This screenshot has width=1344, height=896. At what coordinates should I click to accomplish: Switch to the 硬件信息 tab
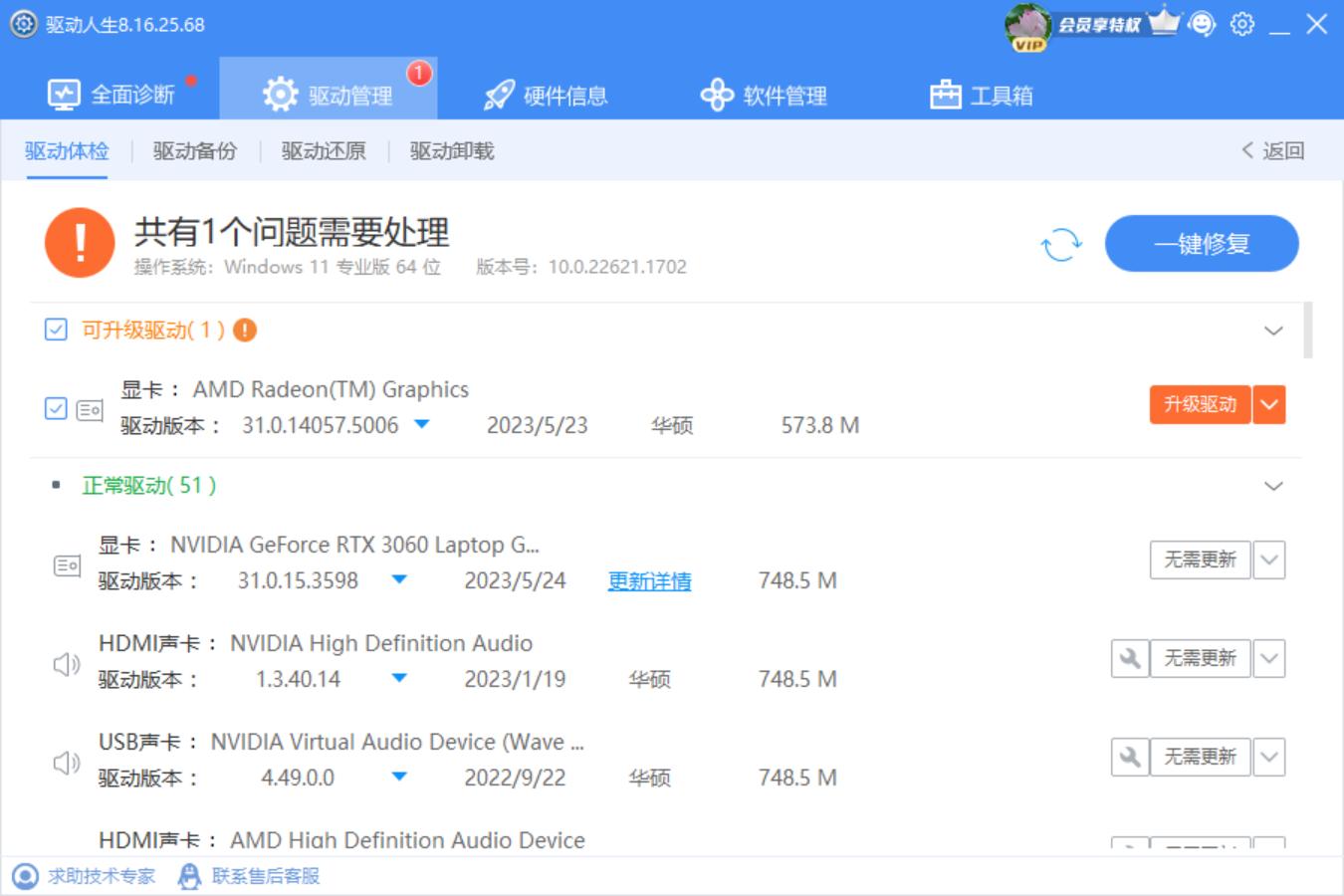(x=547, y=95)
